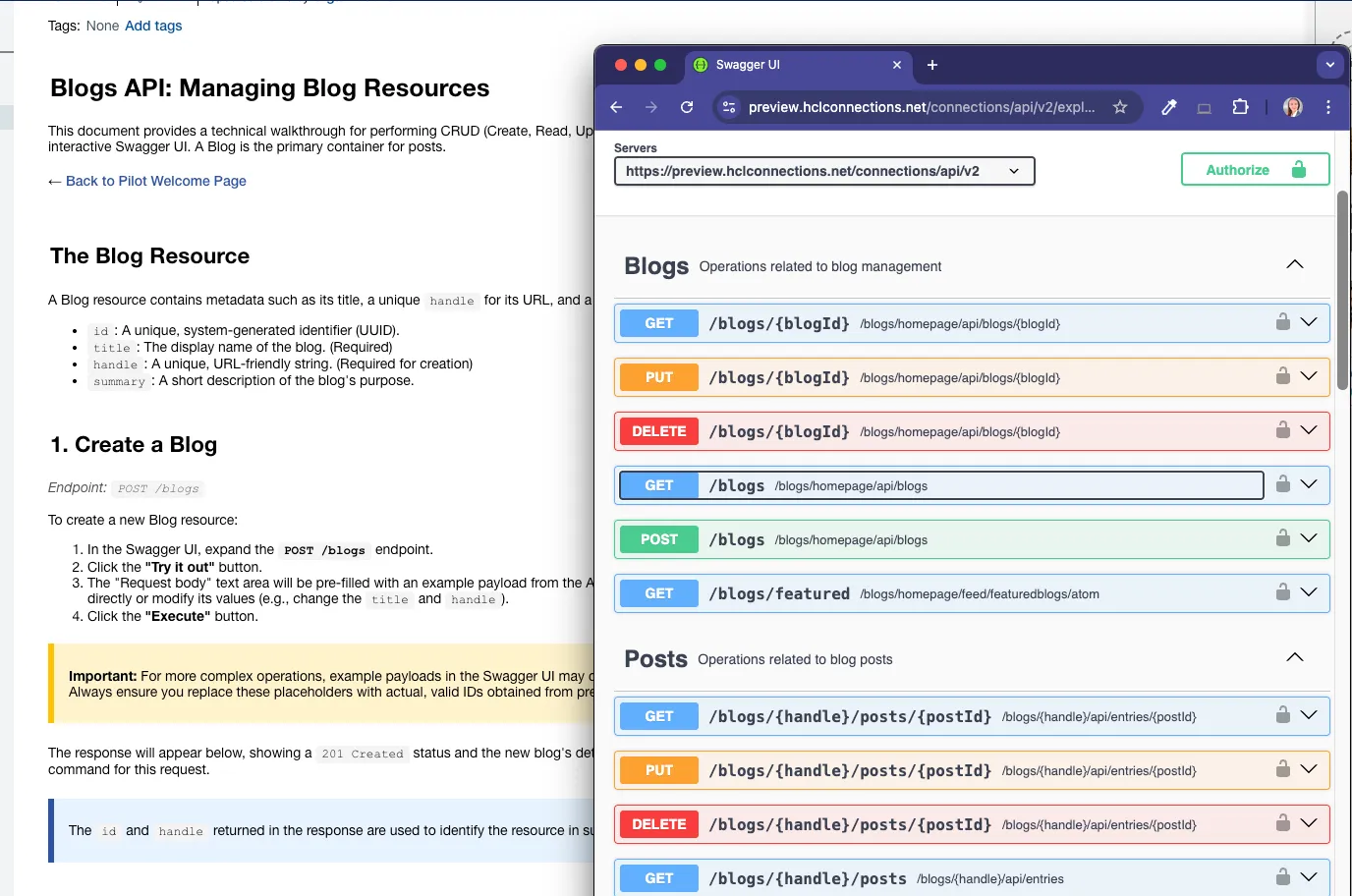Open authorization padlock on GET /blogs/{blogId}
The image size is (1352, 896).
[x=1282, y=321]
